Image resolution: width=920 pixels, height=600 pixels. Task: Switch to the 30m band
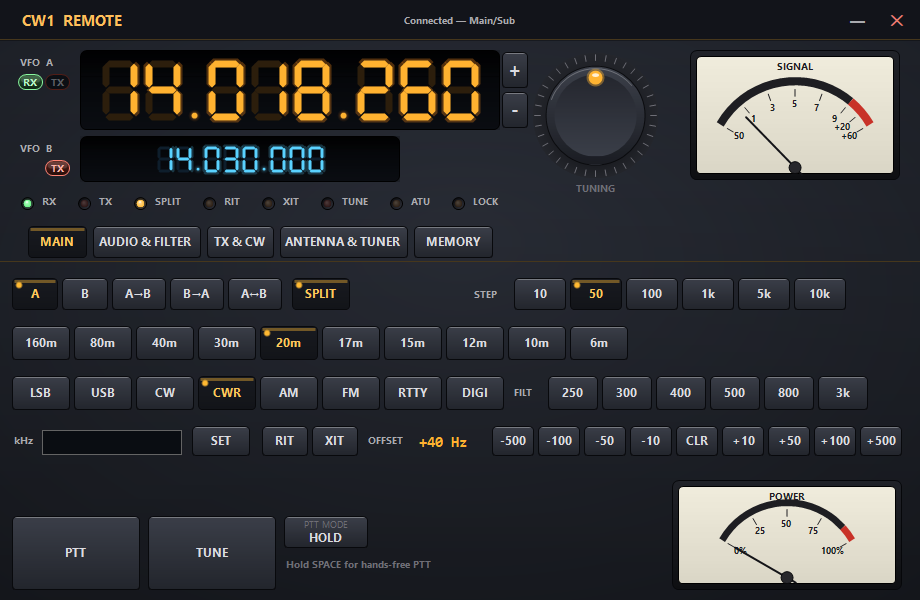226,343
